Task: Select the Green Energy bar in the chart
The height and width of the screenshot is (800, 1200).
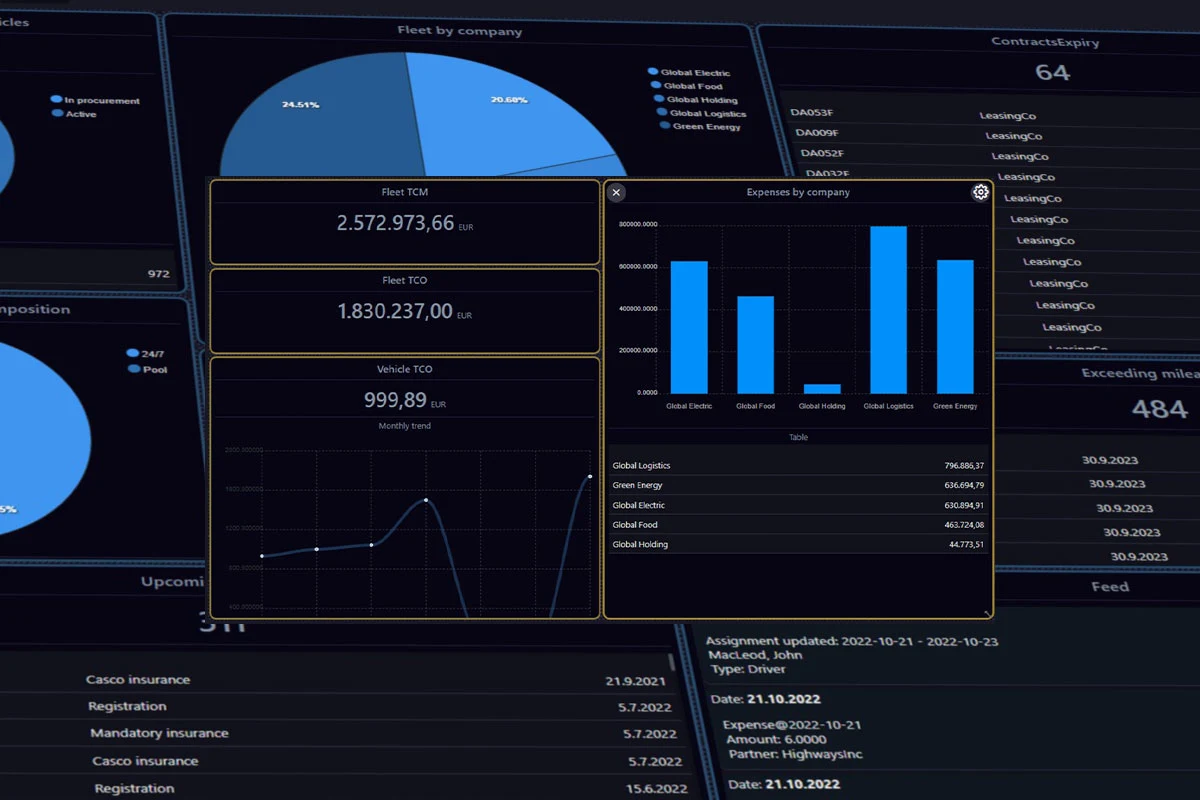Action: 955,326
